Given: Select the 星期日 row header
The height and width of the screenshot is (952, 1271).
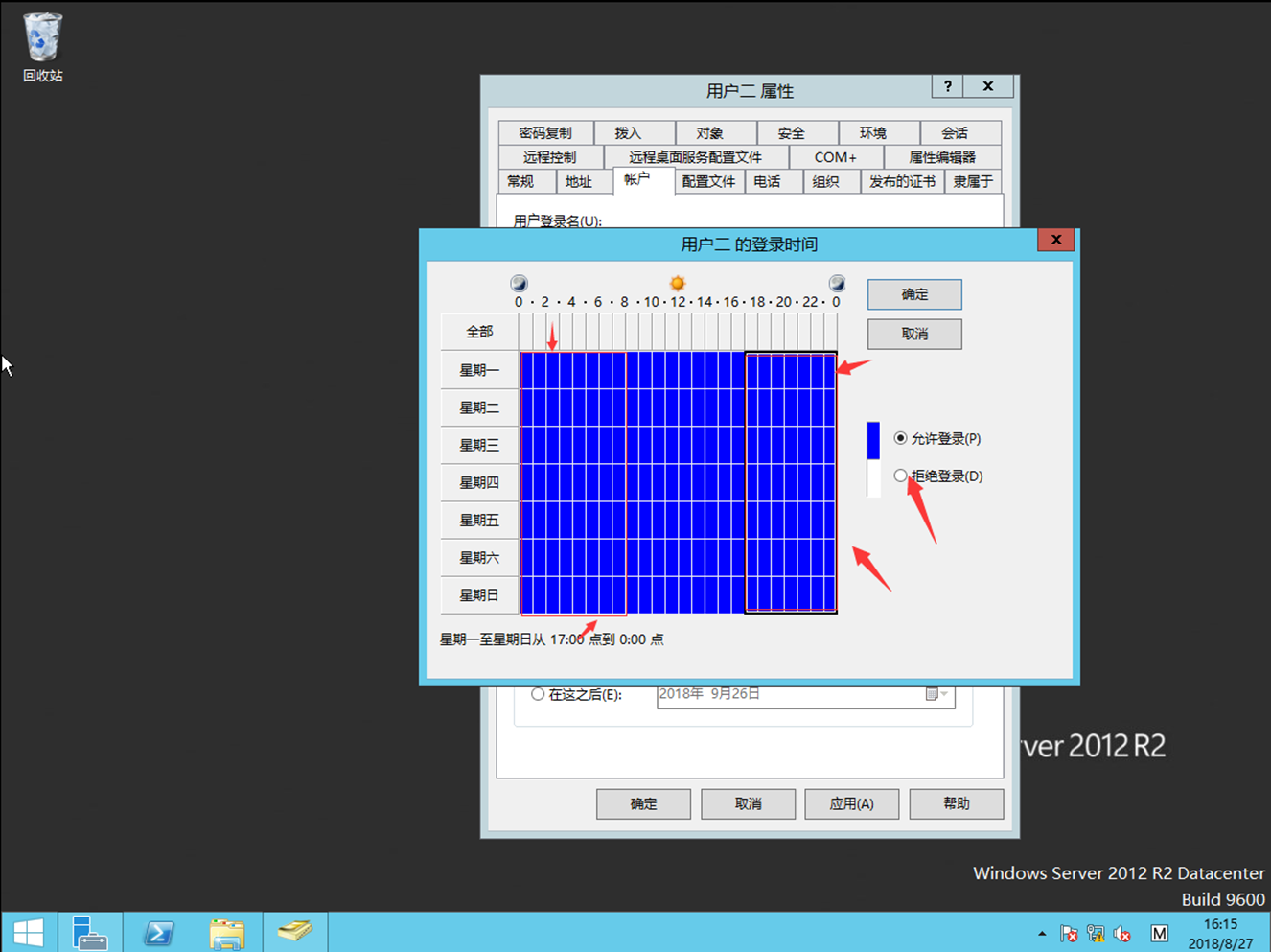Looking at the screenshot, I should pos(479,594).
